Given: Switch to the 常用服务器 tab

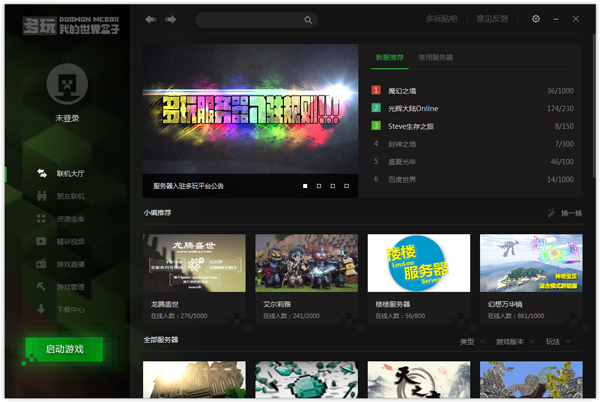Looking at the screenshot, I should tap(435, 57).
